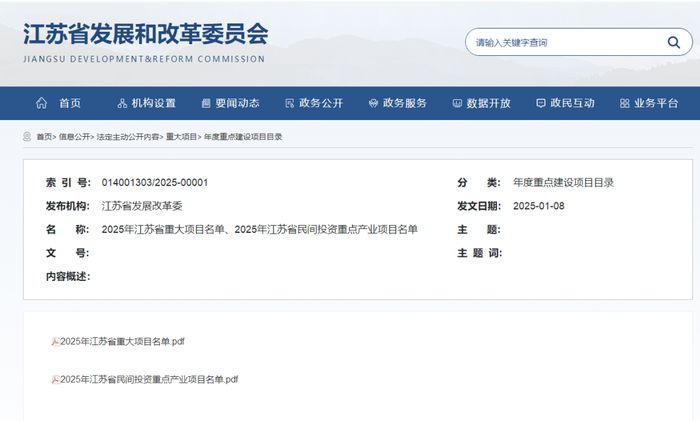This screenshot has width=700, height=421.
Task: Open 信息公开 breadcrumb link
Action: click(x=74, y=137)
